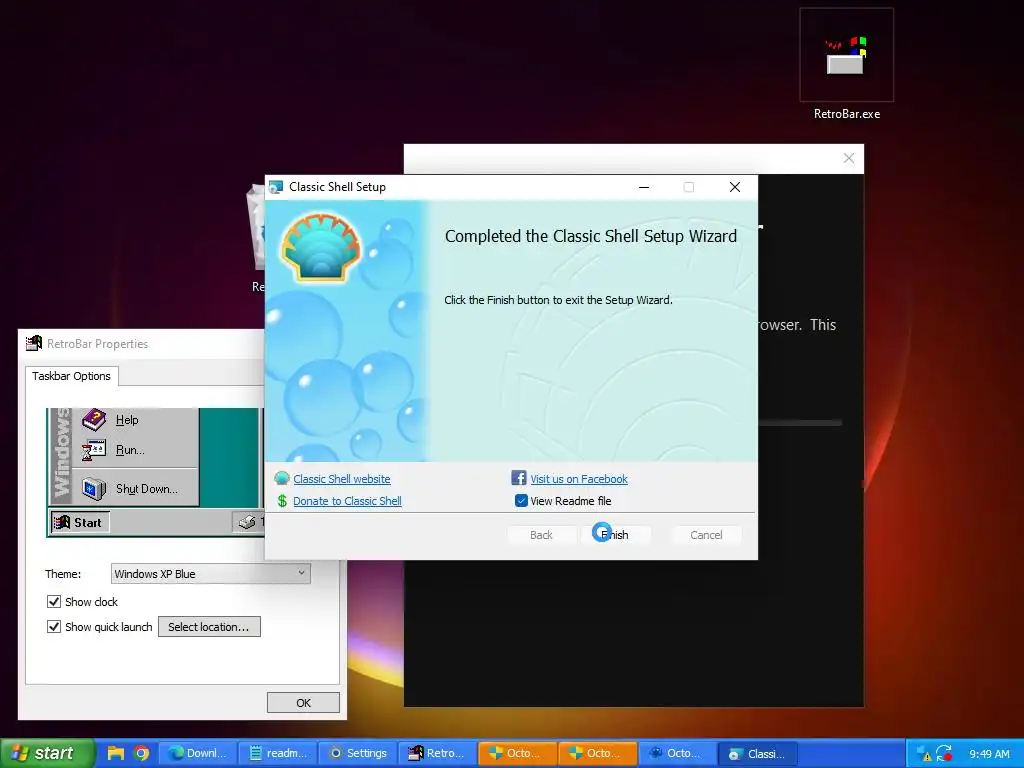Click the network warning tray icon

click(923, 754)
